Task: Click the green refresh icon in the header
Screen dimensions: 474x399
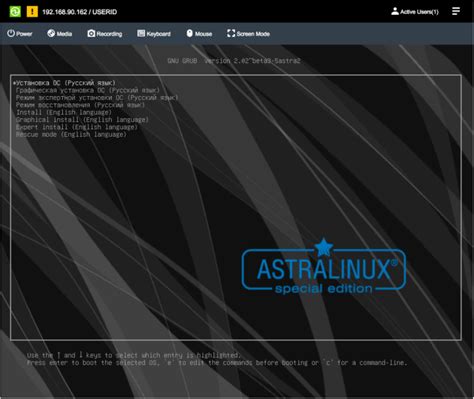Action: click(15, 12)
